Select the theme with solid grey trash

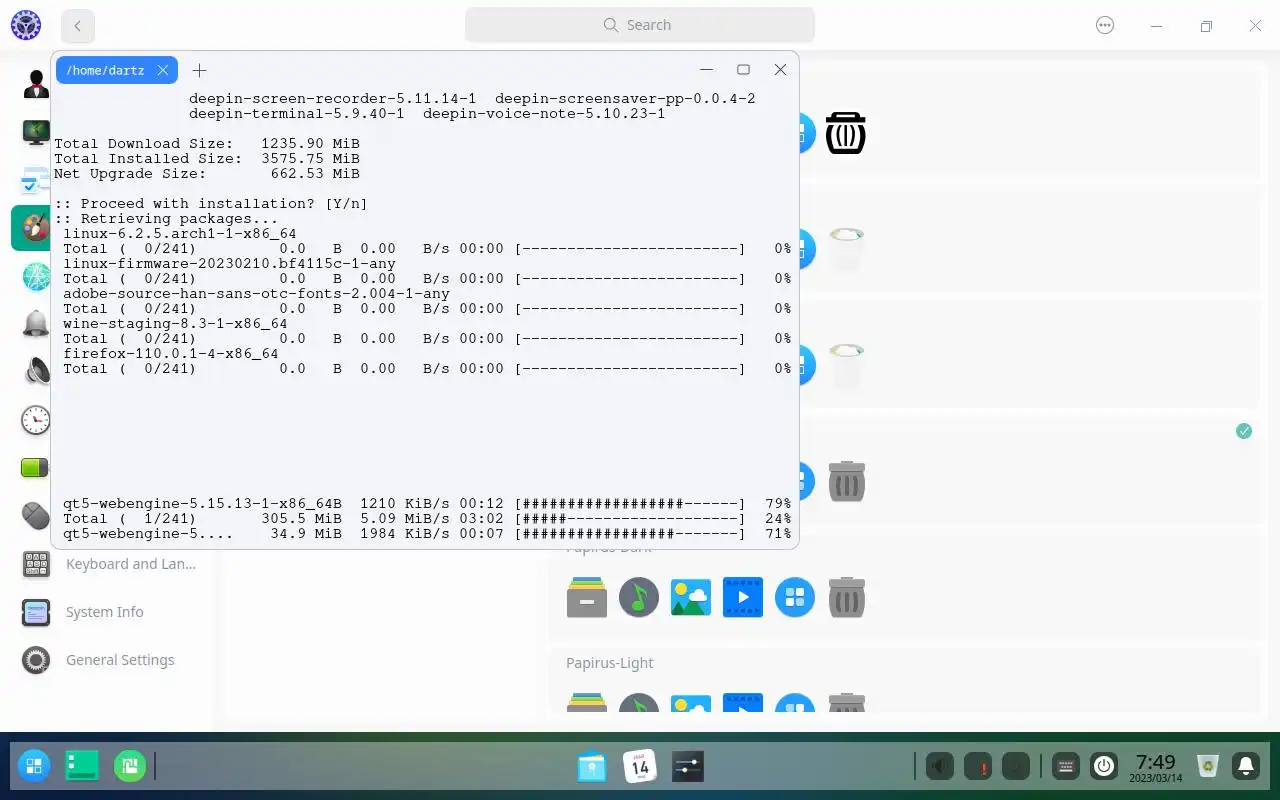coord(846,481)
